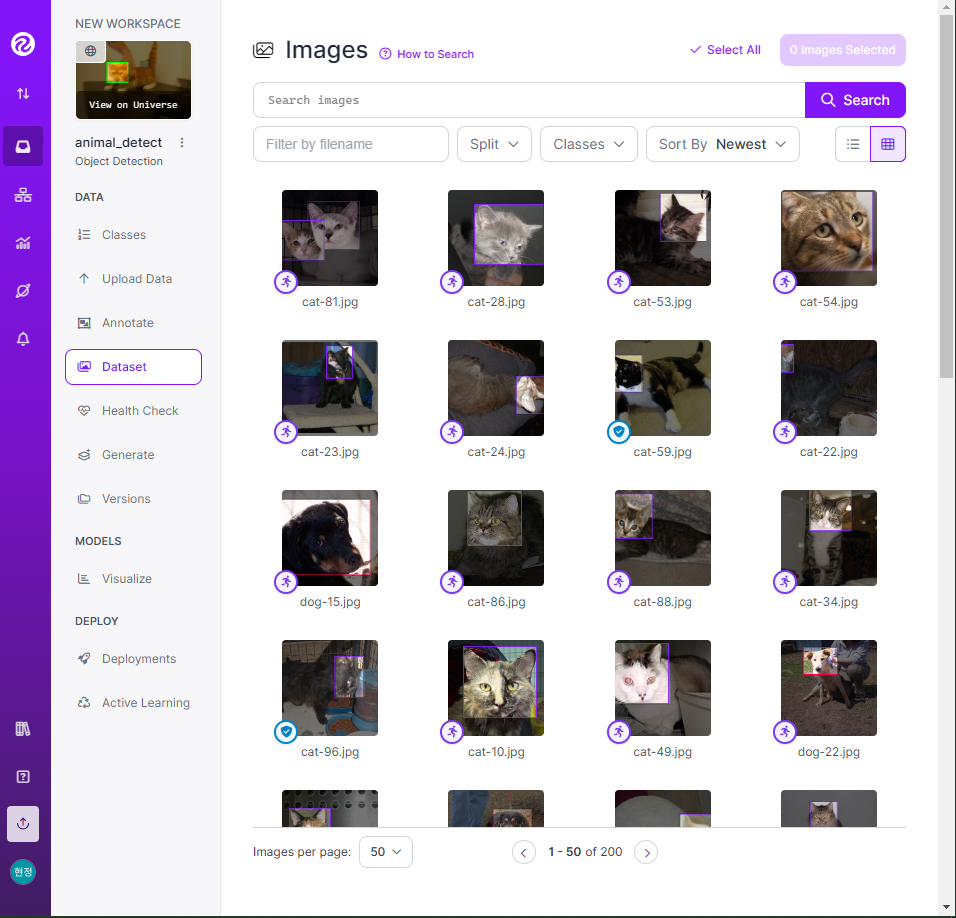The width and height of the screenshot is (956, 918).
Task: Click the train-set badge on cat-28.jpg
Action: tap(452, 282)
